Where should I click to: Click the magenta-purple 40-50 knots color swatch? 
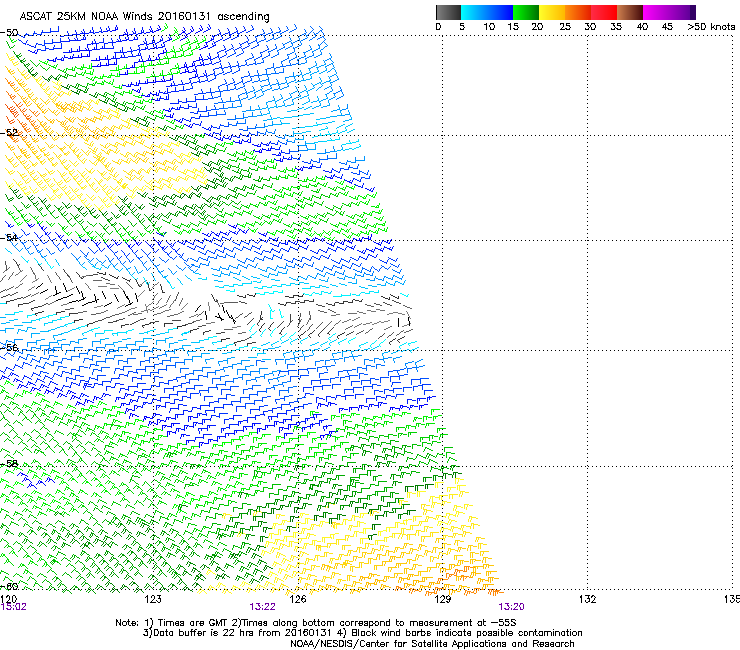(x=669, y=12)
